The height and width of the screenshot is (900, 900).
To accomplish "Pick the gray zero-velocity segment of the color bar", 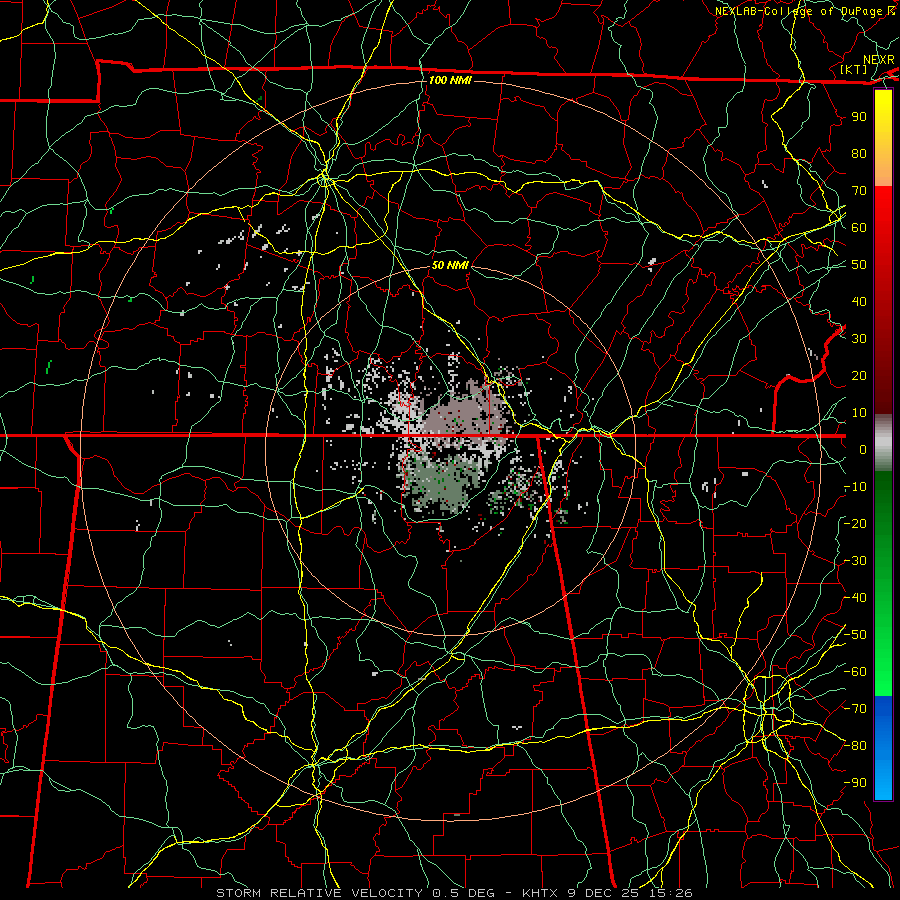I will (883, 442).
